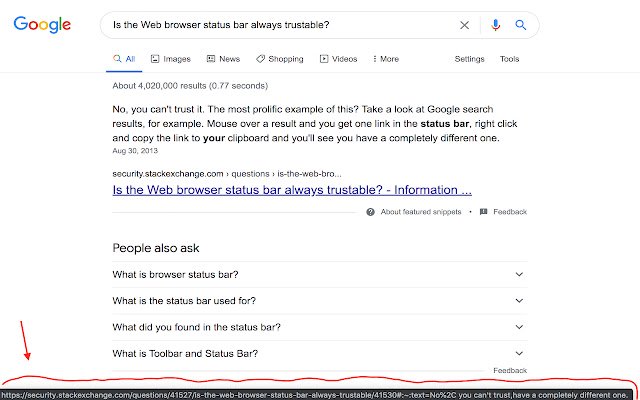
Task: Click inside the search query field
Action: (282, 25)
